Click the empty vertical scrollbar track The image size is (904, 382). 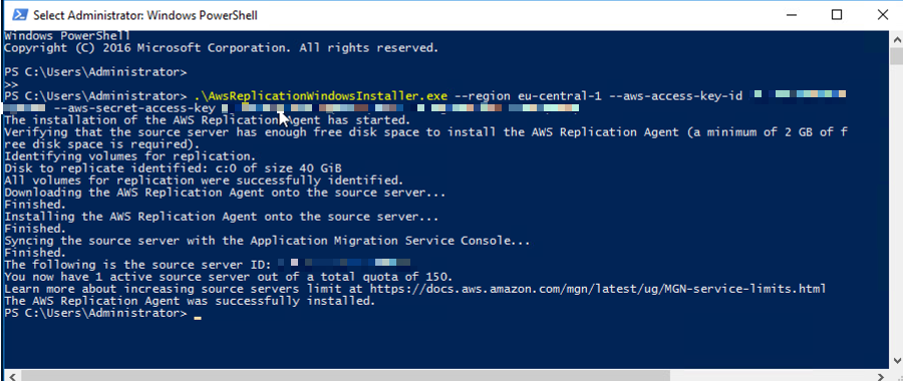pos(897,207)
